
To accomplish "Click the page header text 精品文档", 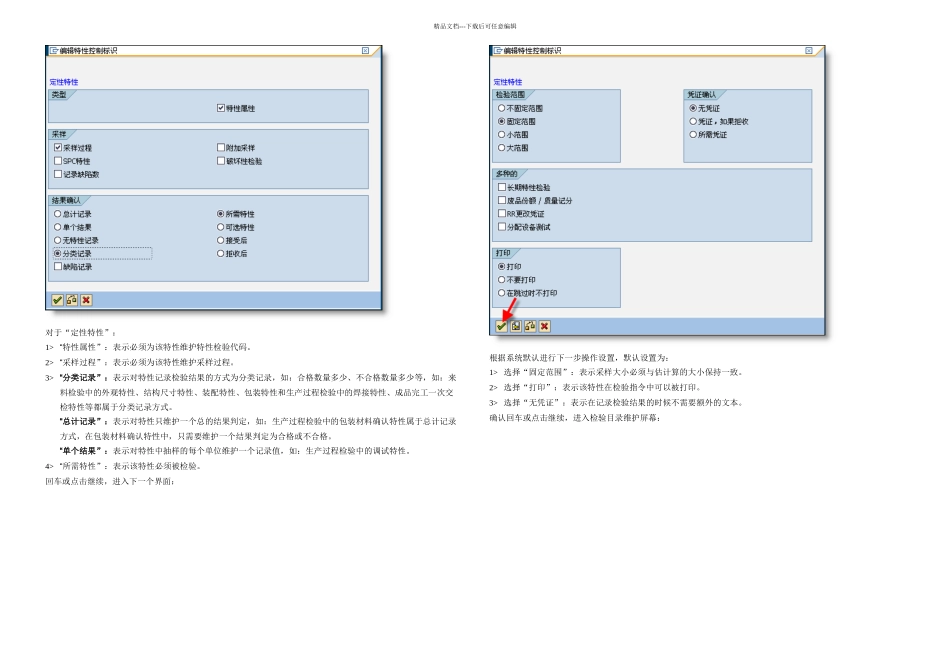I will pyautogui.click(x=446, y=26).
